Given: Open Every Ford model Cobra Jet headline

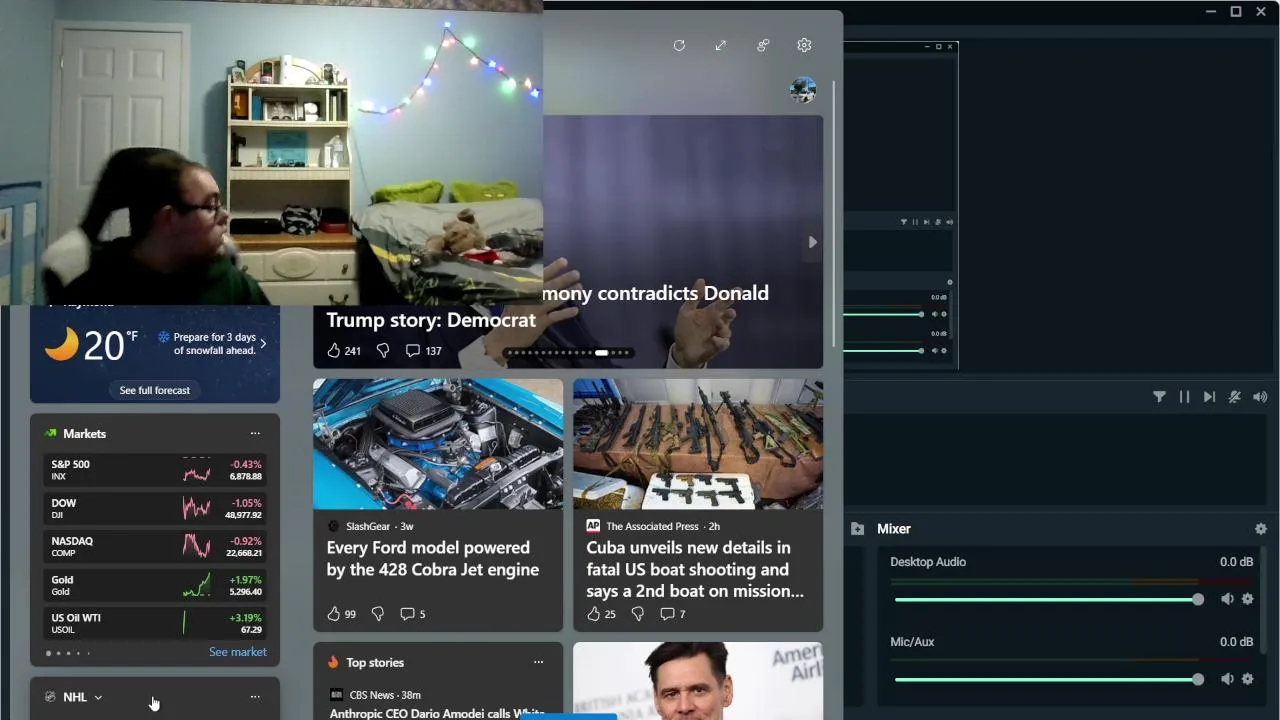Looking at the screenshot, I should point(432,559).
